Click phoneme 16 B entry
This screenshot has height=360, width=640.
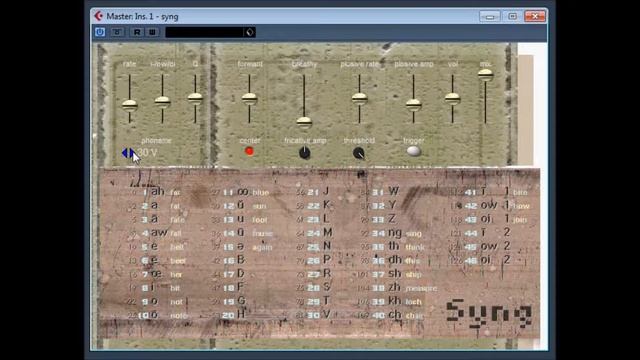[234, 260]
